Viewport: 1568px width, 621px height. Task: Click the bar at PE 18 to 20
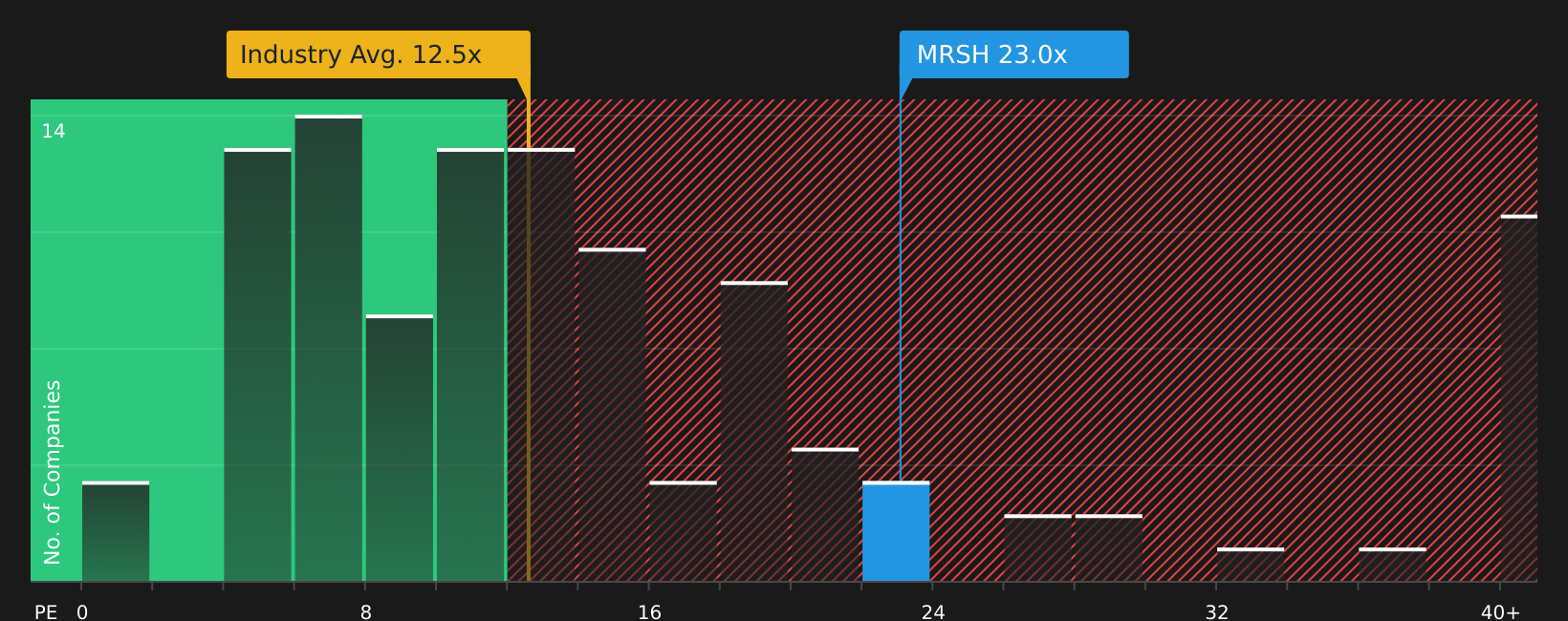pyautogui.click(x=754, y=431)
